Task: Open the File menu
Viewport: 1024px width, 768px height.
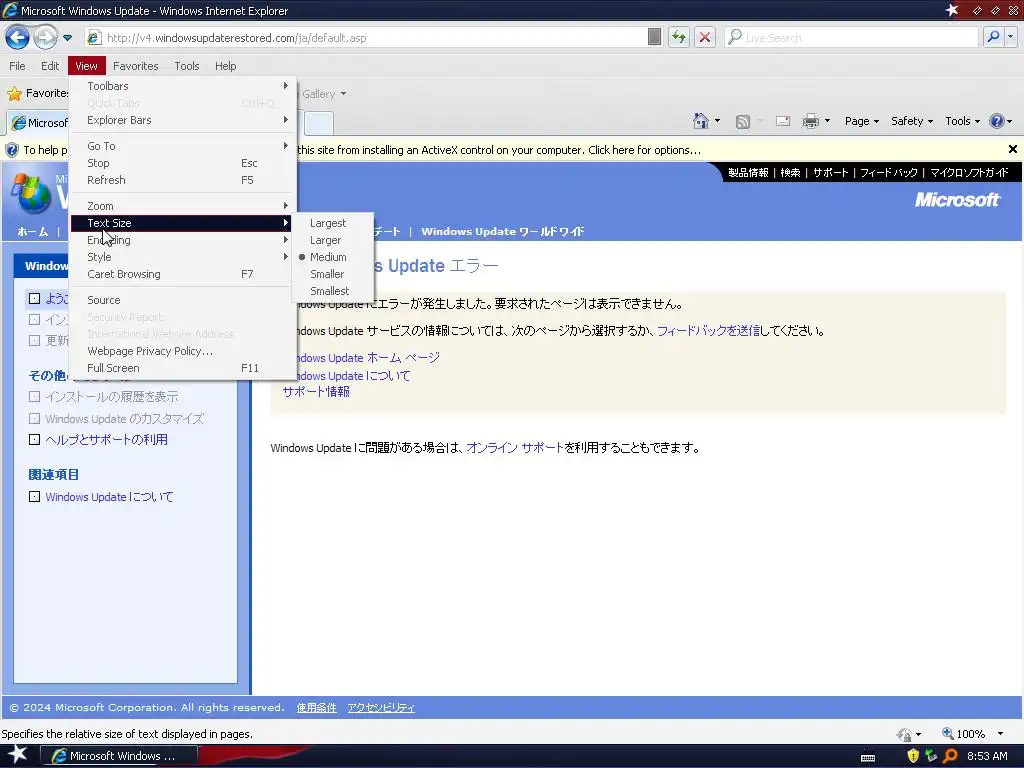Action: coord(17,66)
